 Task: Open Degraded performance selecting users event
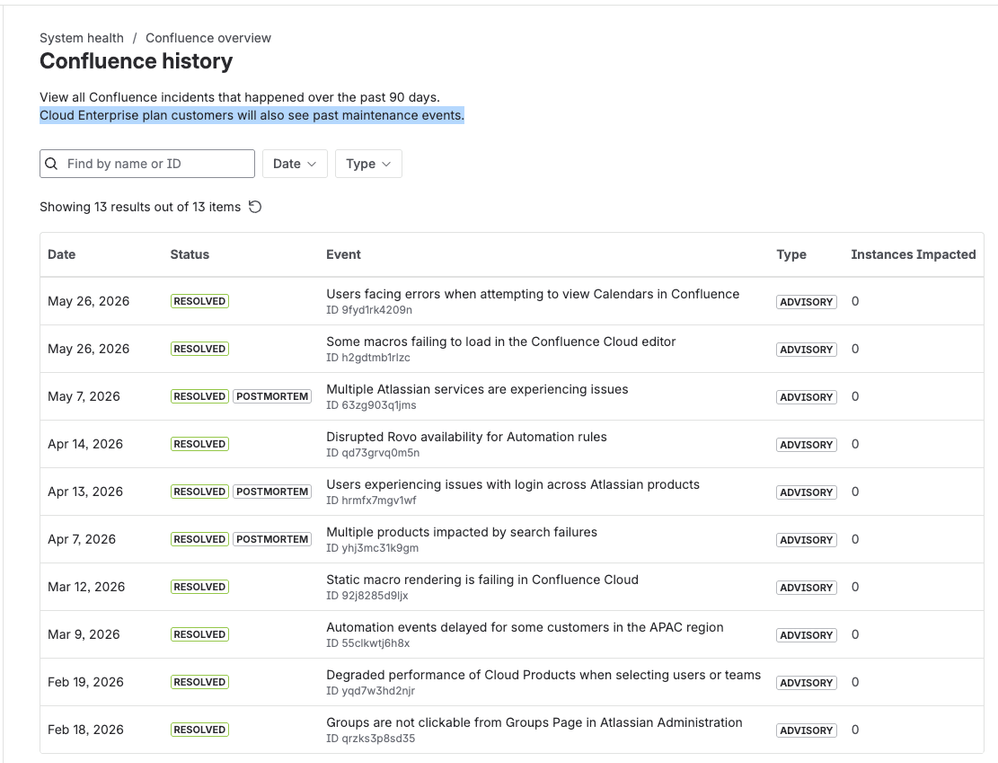point(544,675)
